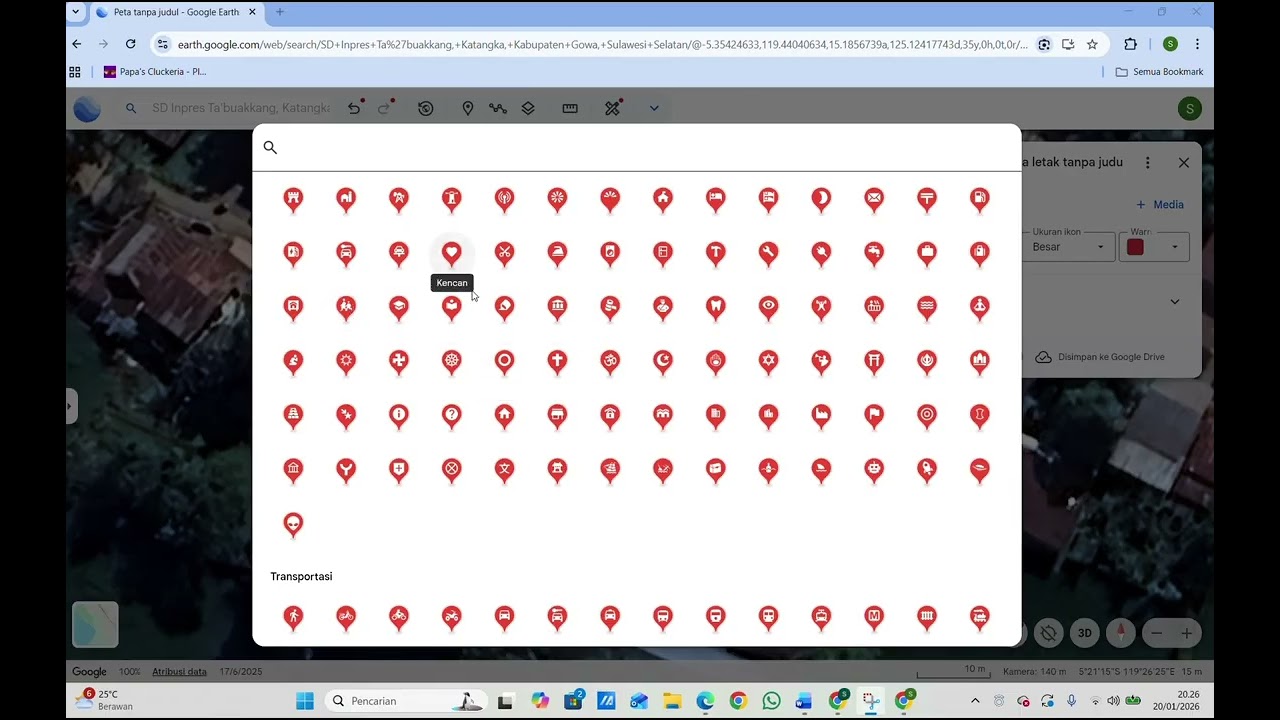Choose the lighthouse pin icon
The width and height of the screenshot is (1280, 720).
tap(451, 199)
